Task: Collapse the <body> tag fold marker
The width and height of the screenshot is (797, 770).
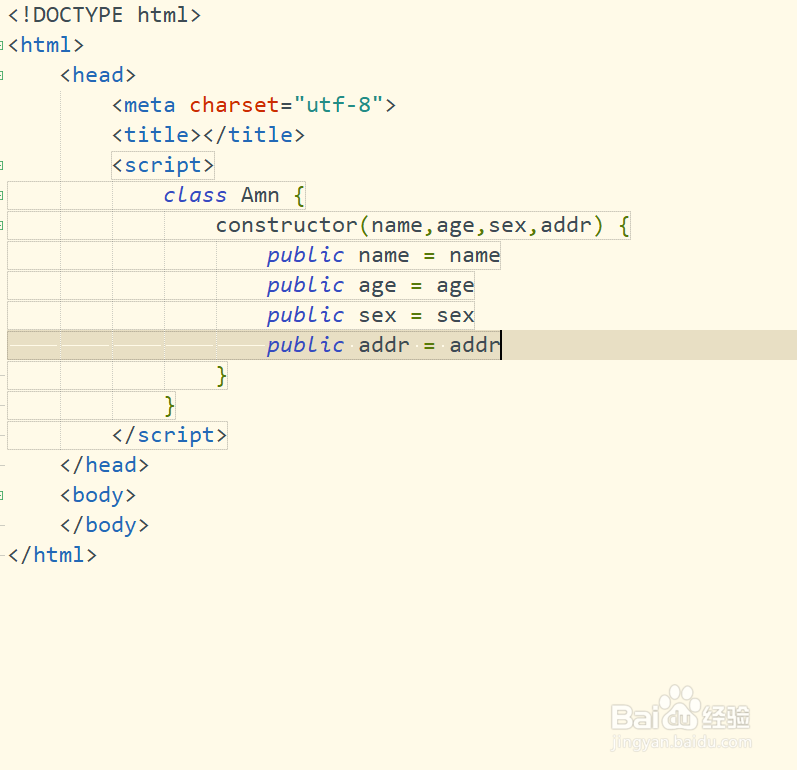Action: (2, 496)
